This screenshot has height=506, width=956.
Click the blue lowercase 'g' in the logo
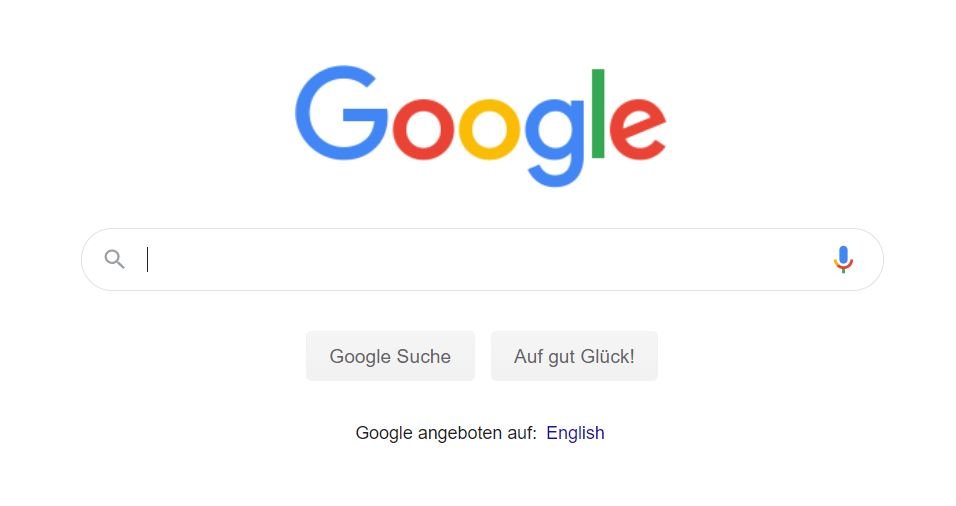coord(554,142)
